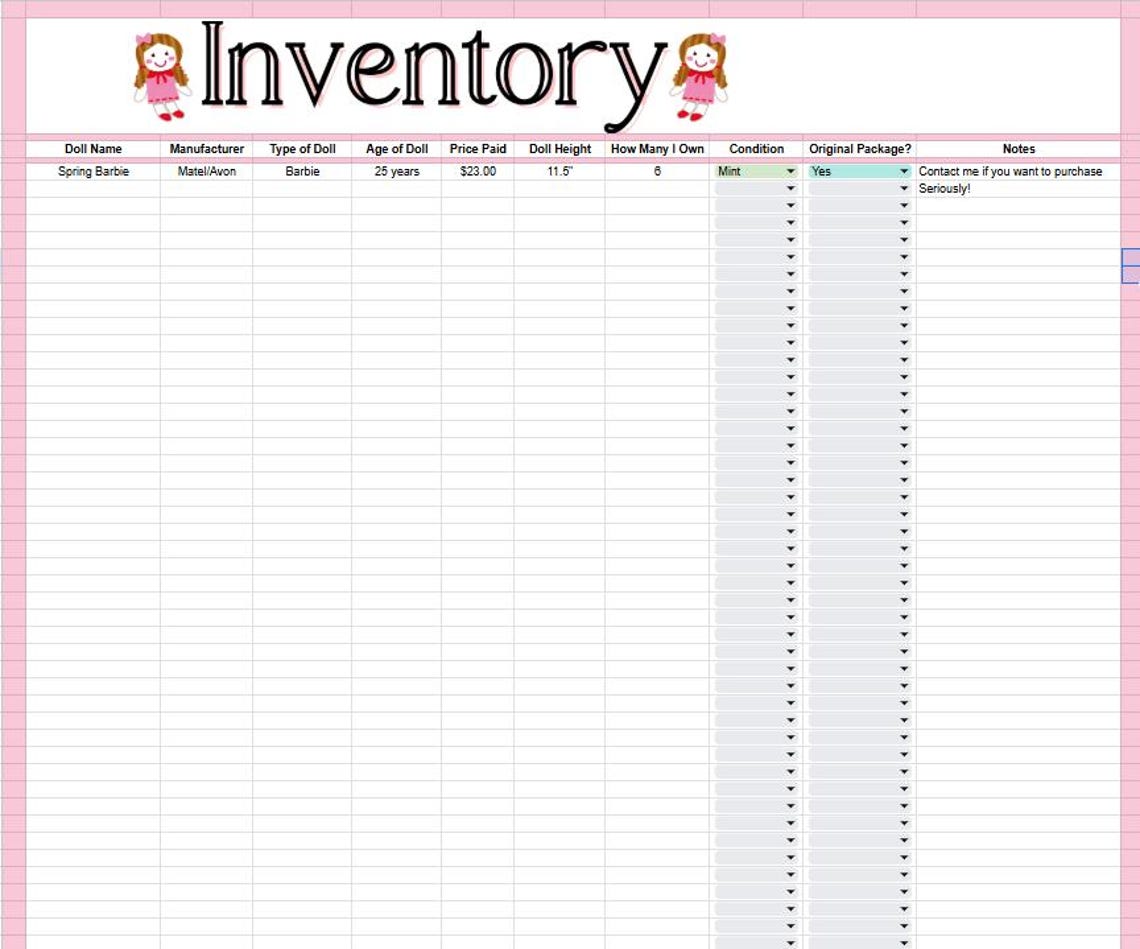Click the Notes column header

1019,149
